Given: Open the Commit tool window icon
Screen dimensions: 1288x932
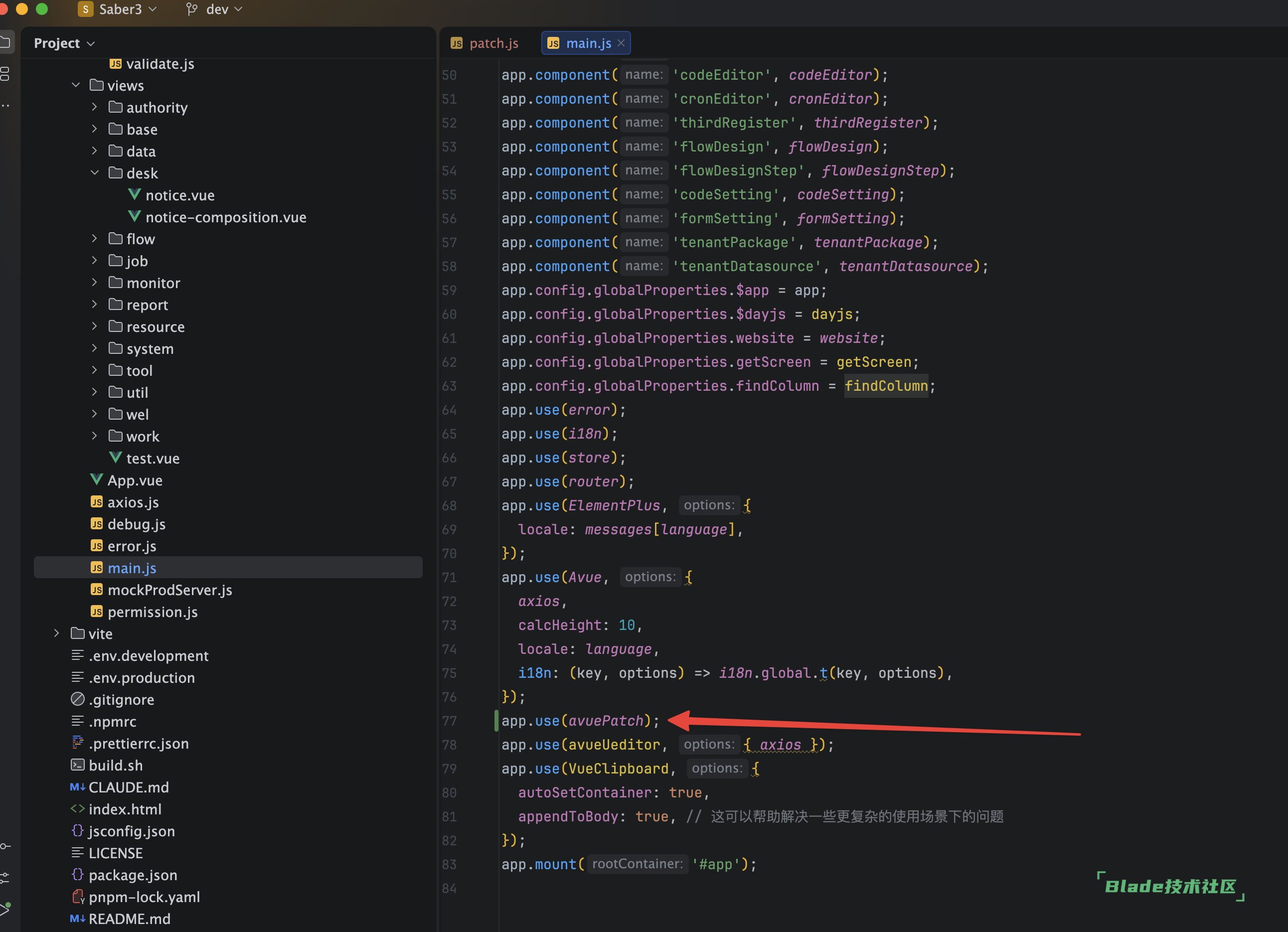Looking at the screenshot, I should click(5, 846).
